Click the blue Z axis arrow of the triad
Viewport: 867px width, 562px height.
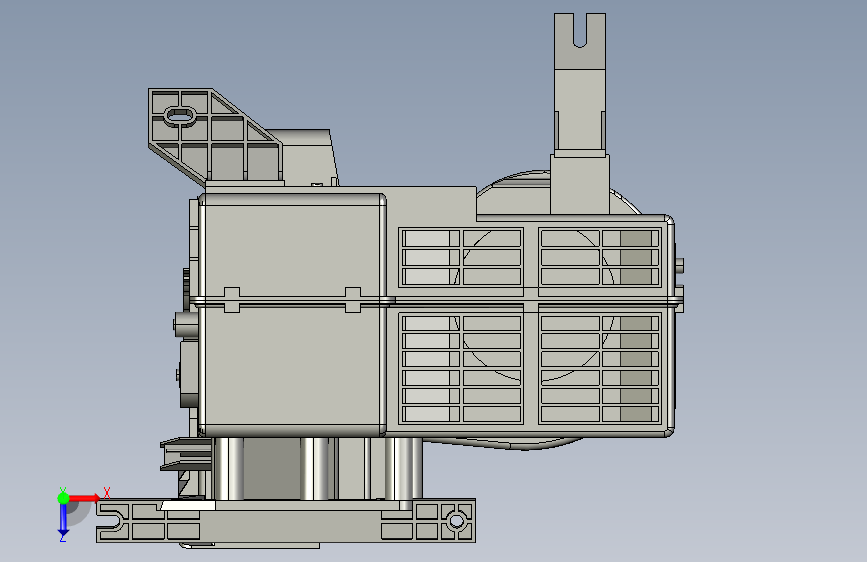[63, 520]
